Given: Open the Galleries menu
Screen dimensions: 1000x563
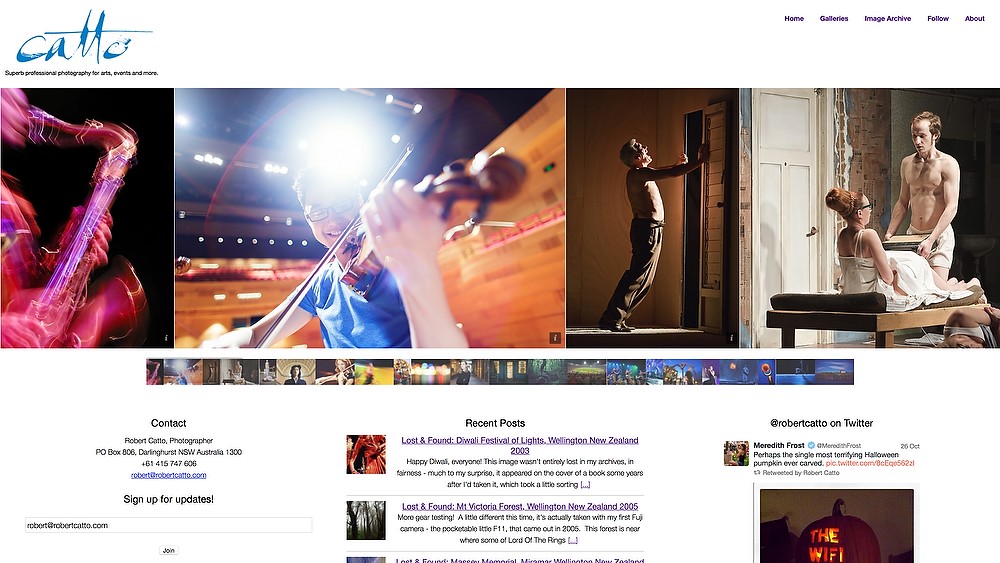Looking at the screenshot, I should point(834,18).
